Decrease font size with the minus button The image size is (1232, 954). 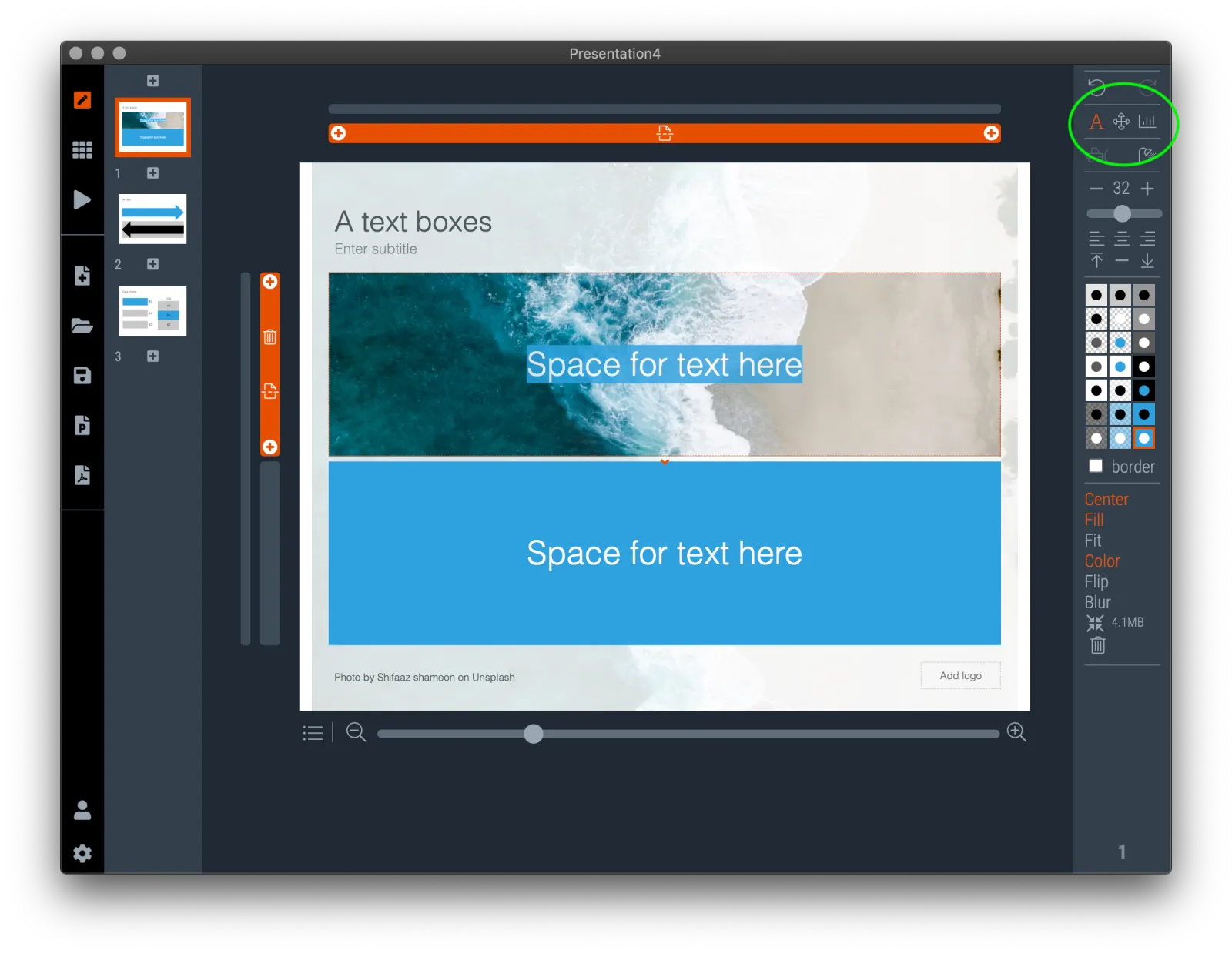1096,189
